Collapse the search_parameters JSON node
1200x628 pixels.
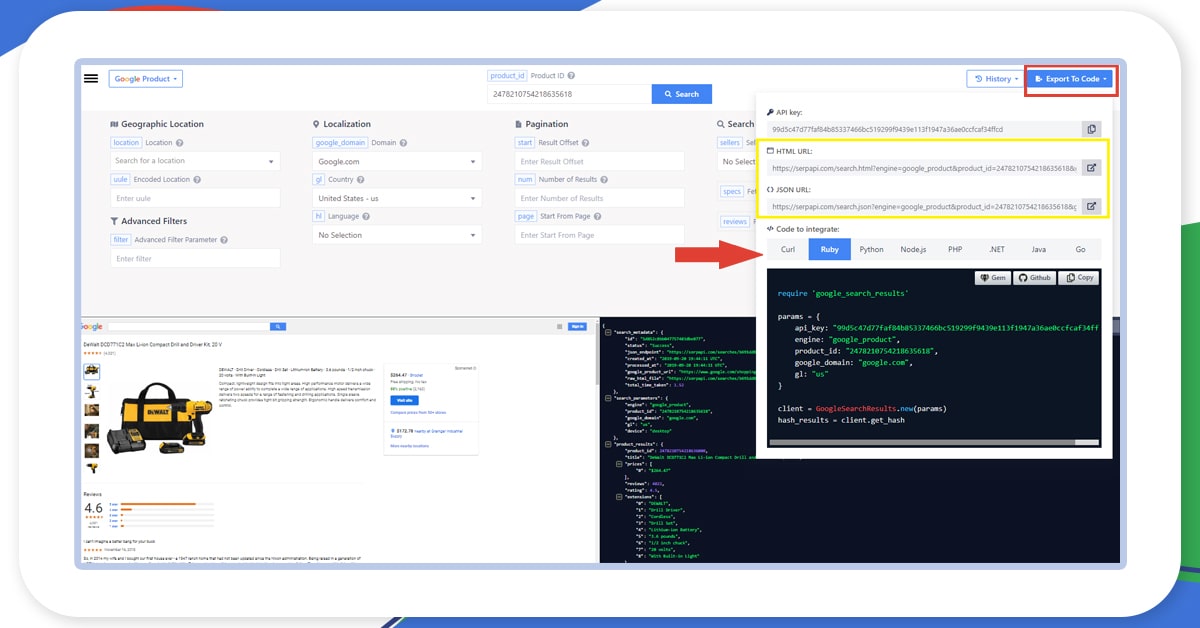click(x=606, y=398)
